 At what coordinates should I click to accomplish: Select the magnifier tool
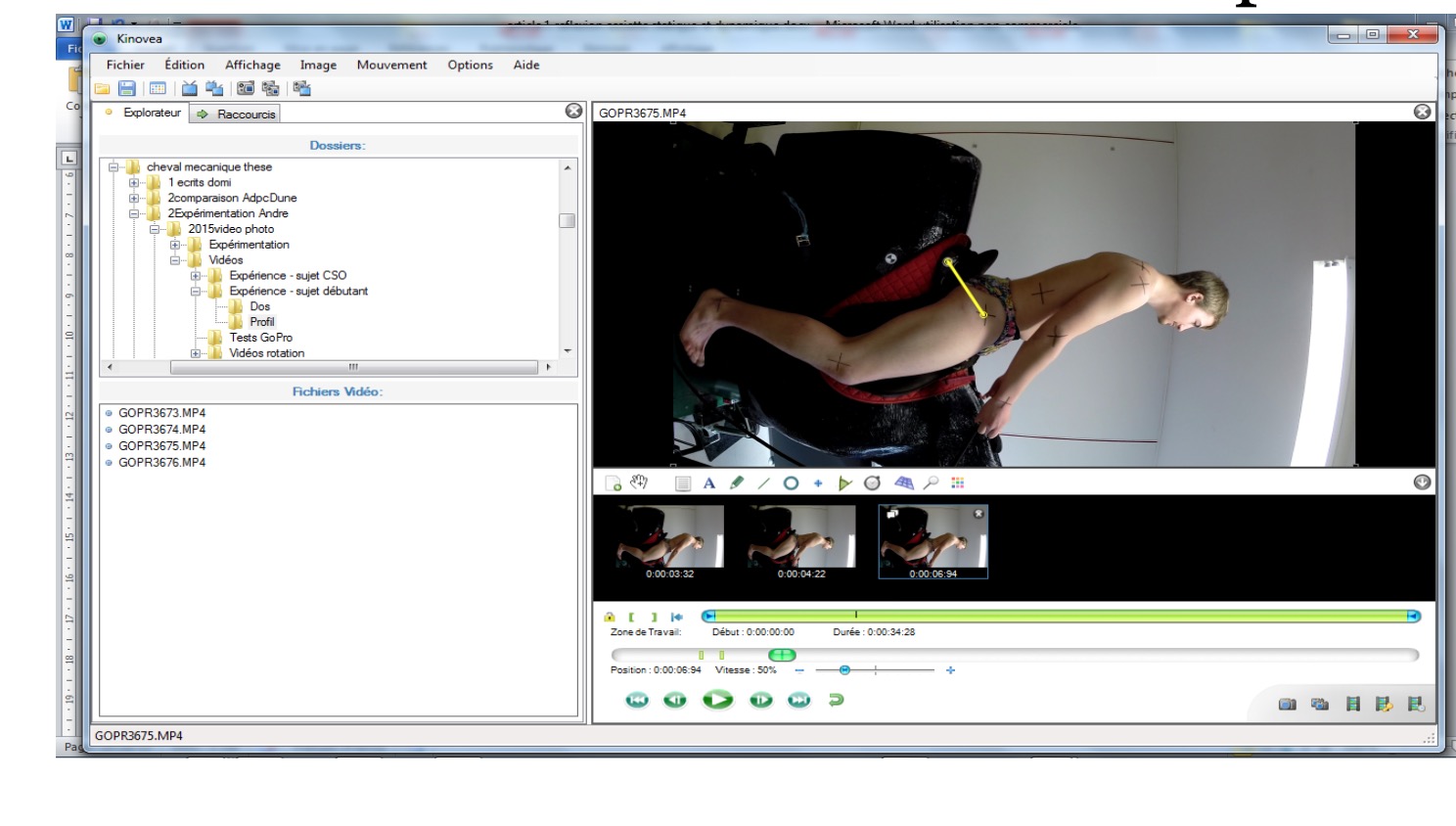931,483
